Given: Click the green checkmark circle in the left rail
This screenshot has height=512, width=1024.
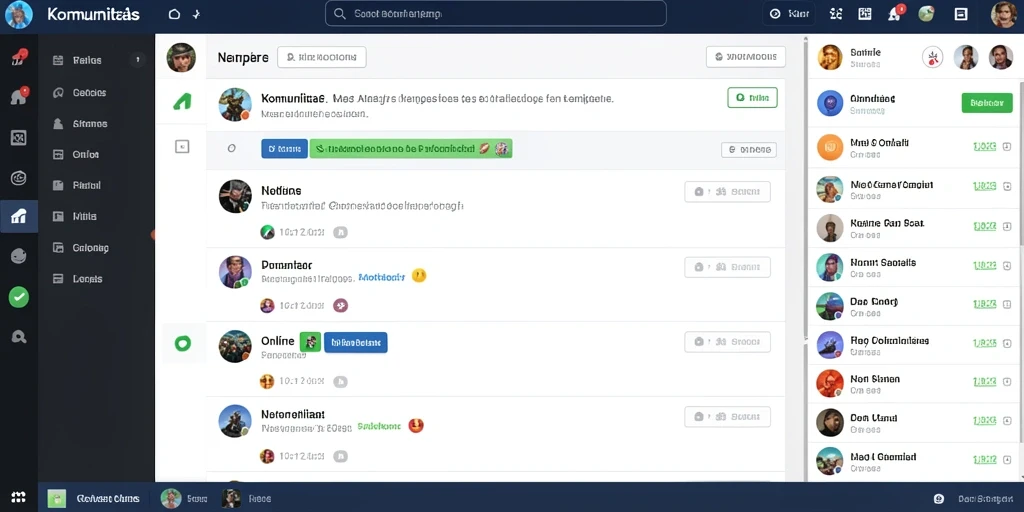Looking at the screenshot, I should coord(19,297).
